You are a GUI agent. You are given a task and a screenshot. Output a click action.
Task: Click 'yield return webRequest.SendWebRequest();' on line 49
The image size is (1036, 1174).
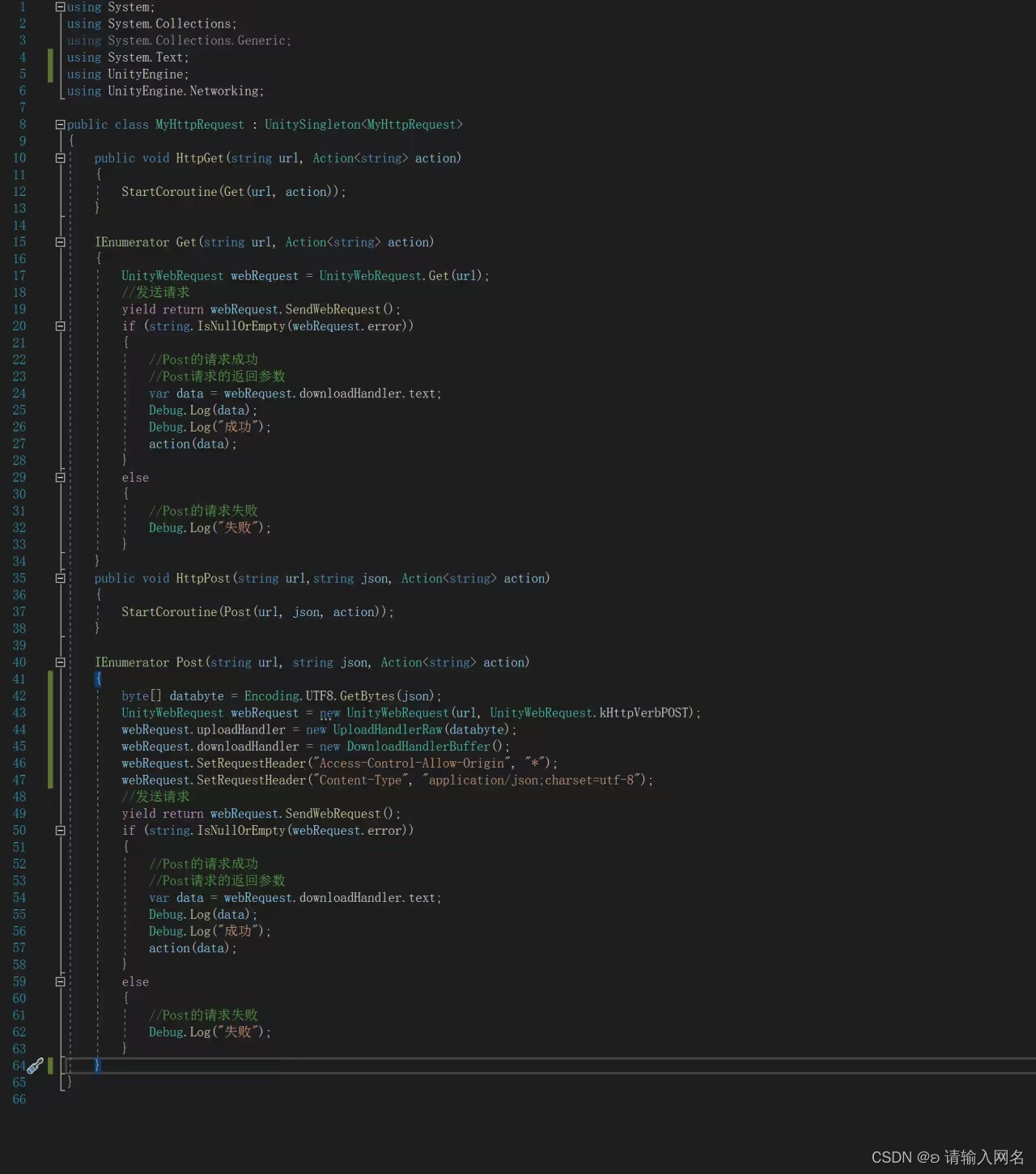click(x=261, y=814)
